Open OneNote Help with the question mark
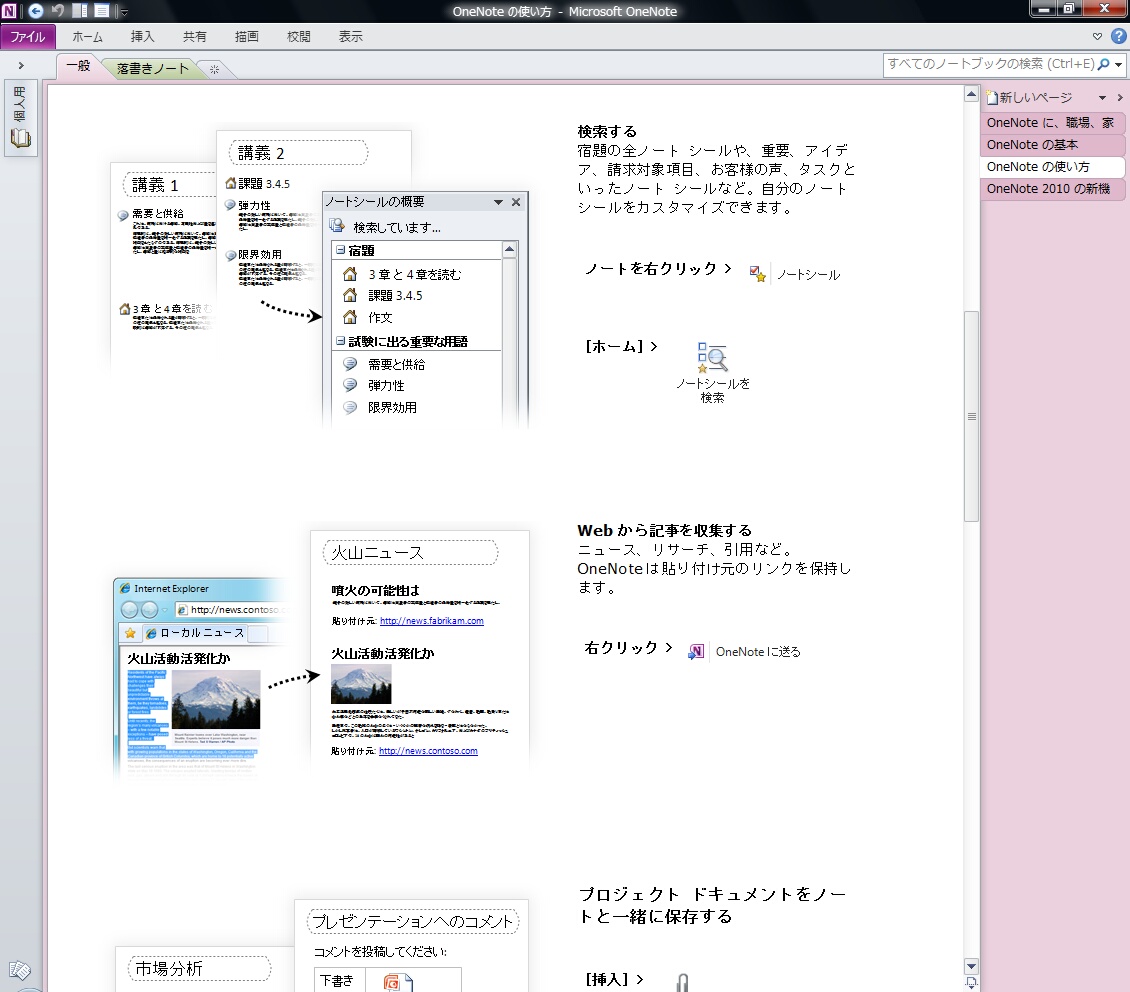 click(1118, 36)
